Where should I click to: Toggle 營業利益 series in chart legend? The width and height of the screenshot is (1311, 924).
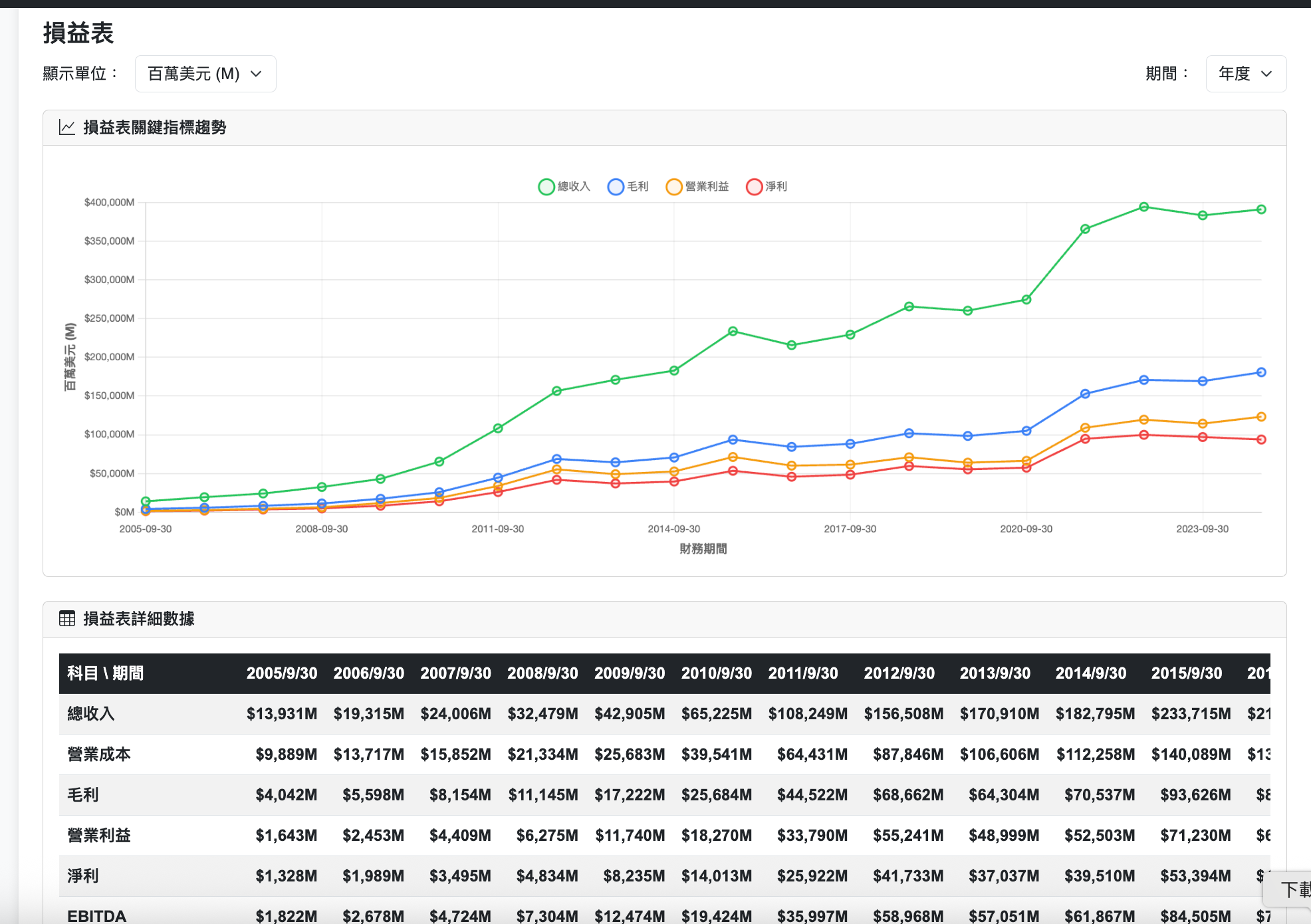coord(697,187)
